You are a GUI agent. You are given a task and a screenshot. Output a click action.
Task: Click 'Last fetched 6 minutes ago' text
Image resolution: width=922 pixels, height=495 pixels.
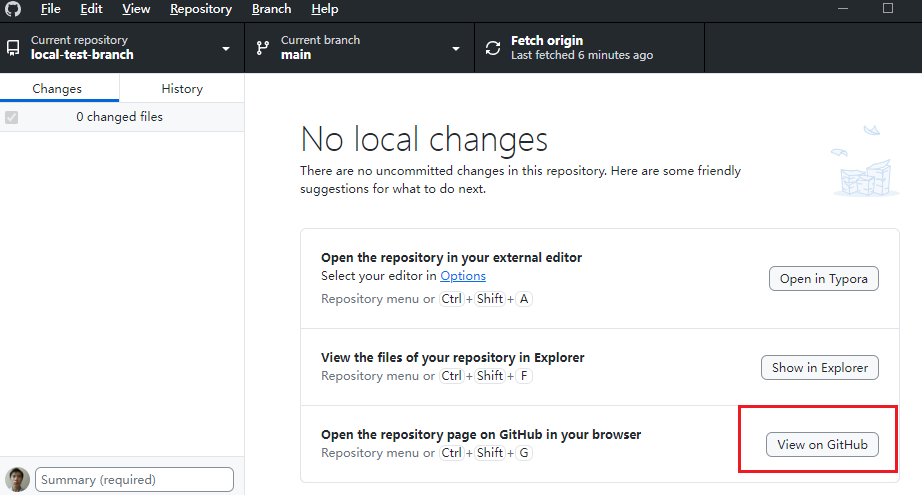click(x=582, y=55)
